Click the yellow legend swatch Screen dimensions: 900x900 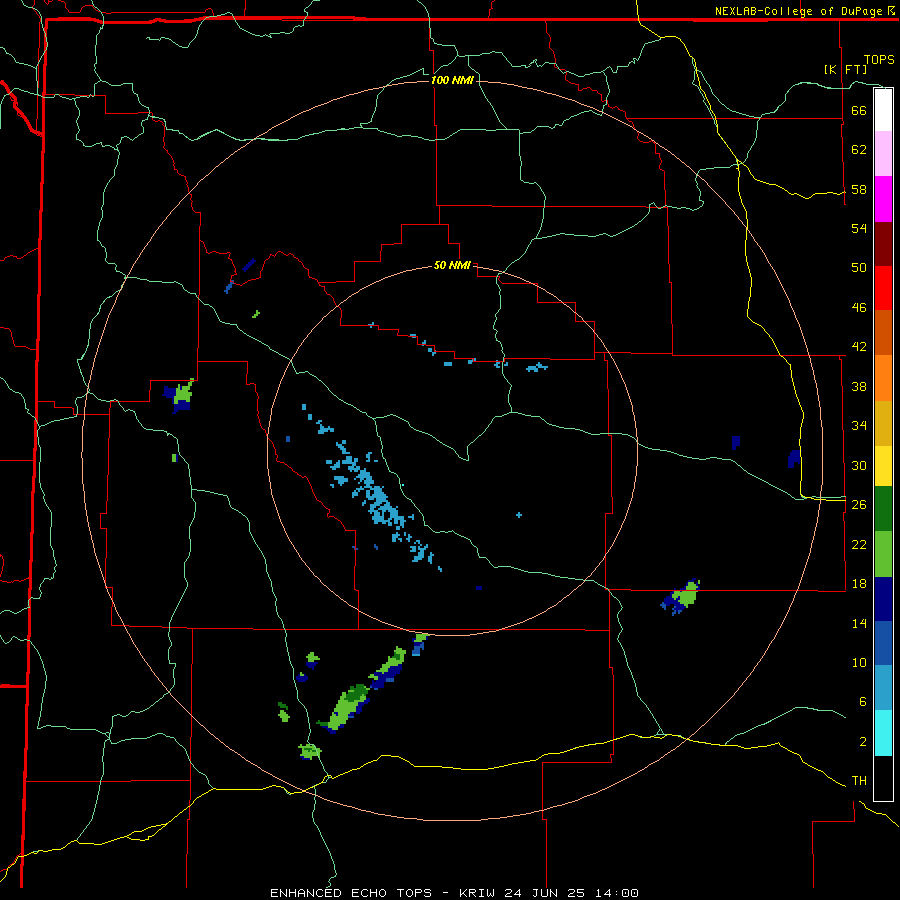pos(883,466)
